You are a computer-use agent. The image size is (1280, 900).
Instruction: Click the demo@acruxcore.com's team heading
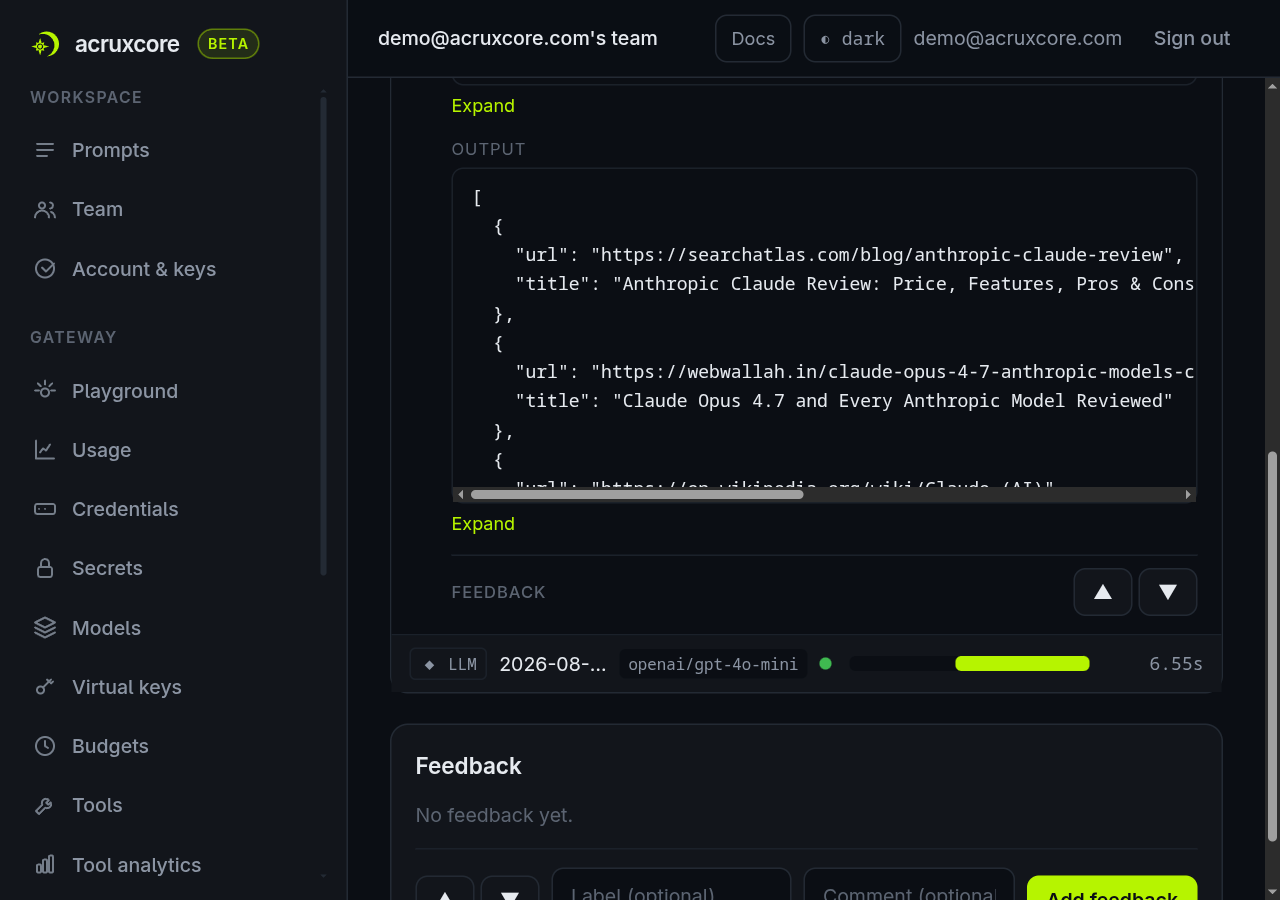[x=518, y=39]
